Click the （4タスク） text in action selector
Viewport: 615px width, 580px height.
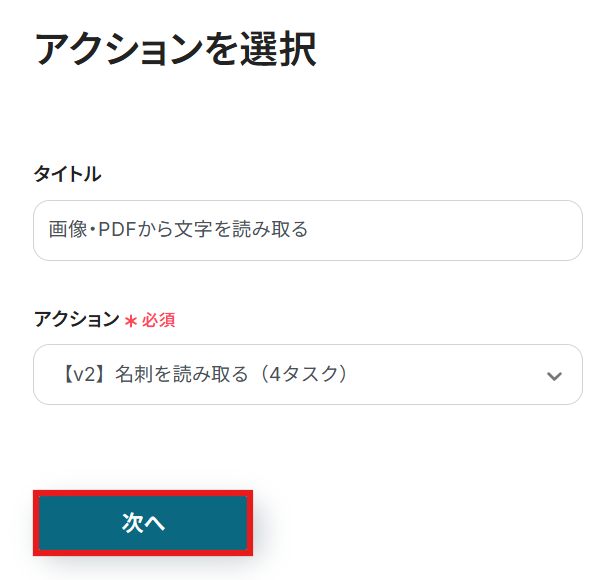coord(303,375)
